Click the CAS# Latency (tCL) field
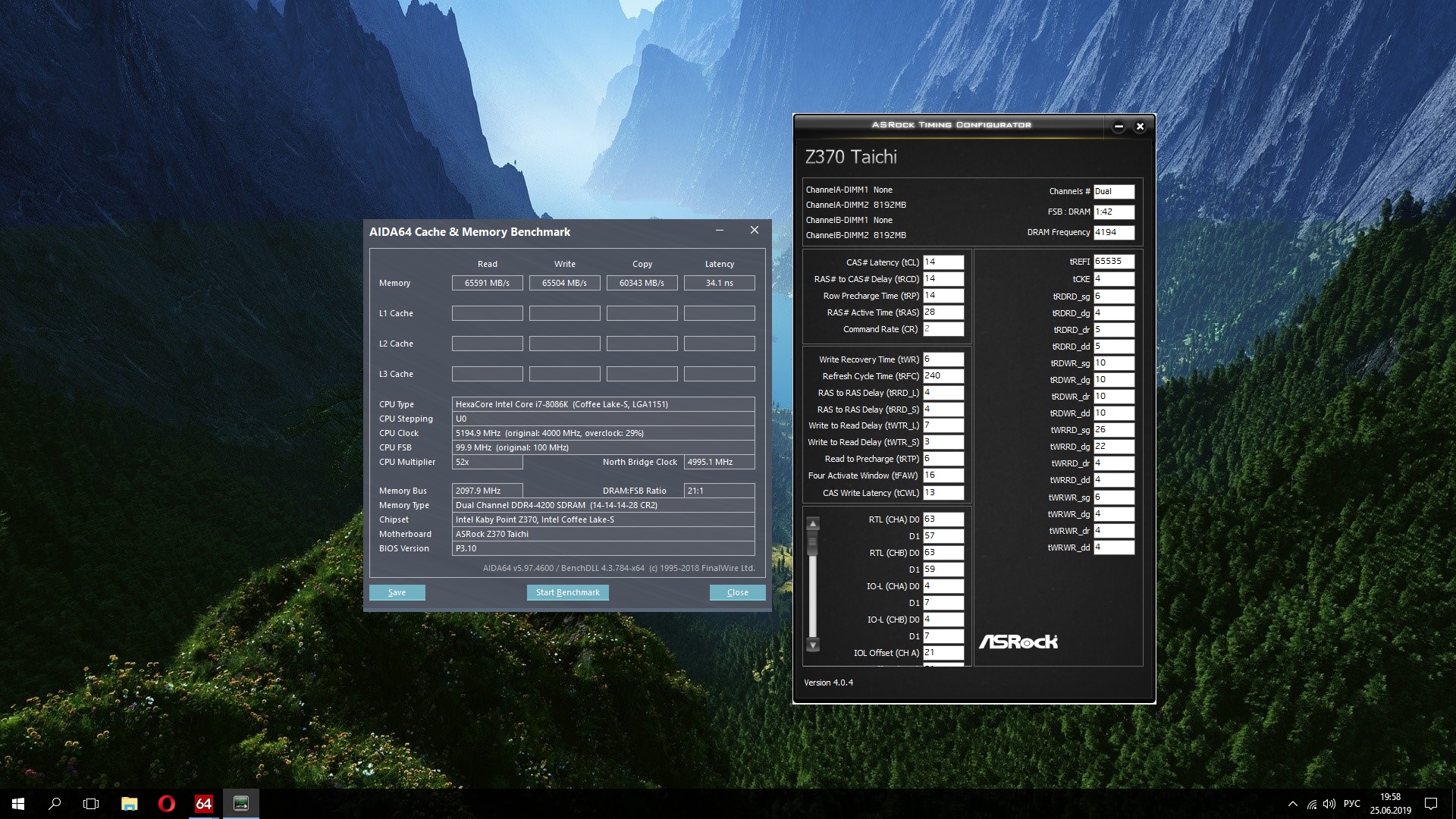Image resolution: width=1456 pixels, height=819 pixels. point(943,262)
